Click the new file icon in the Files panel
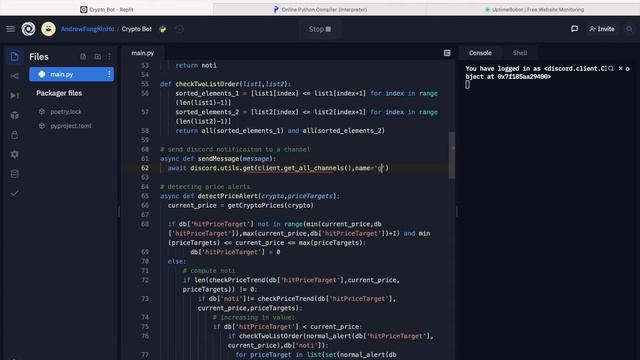The width and height of the screenshot is (640, 360). pos(83,56)
